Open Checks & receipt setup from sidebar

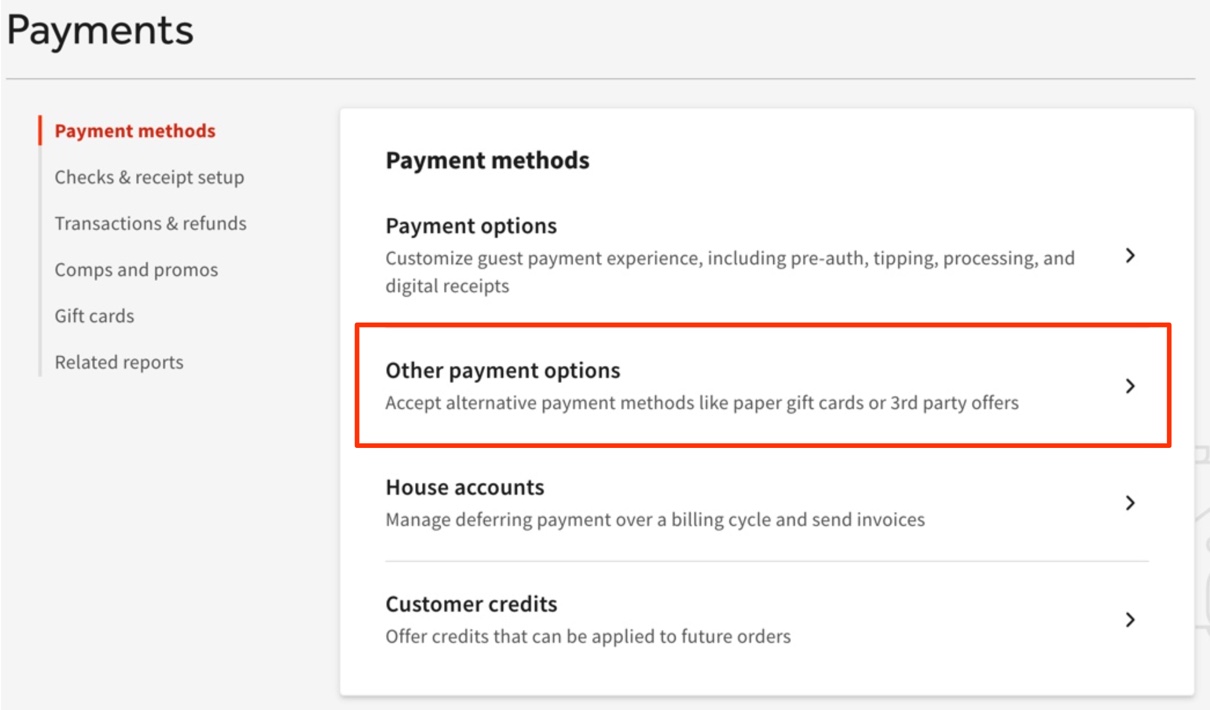150,177
